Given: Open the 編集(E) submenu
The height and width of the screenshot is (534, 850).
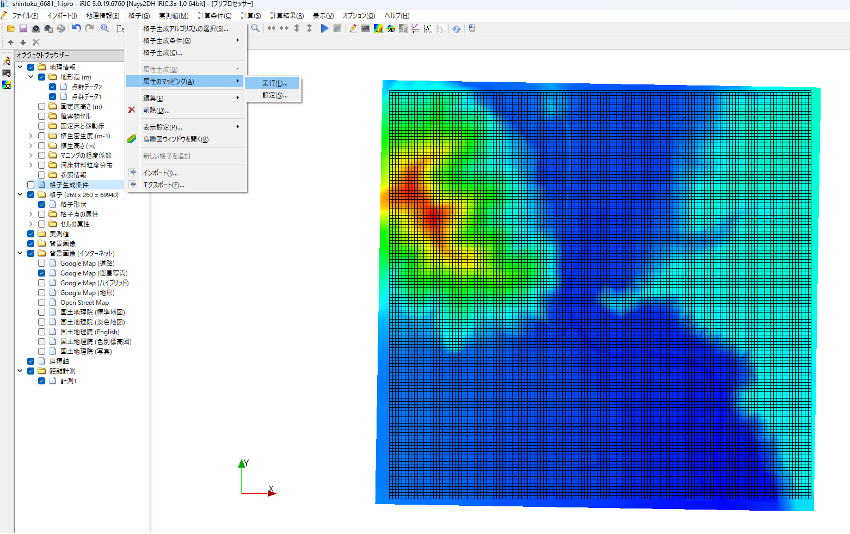Looking at the screenshot, I should [186, 98].
